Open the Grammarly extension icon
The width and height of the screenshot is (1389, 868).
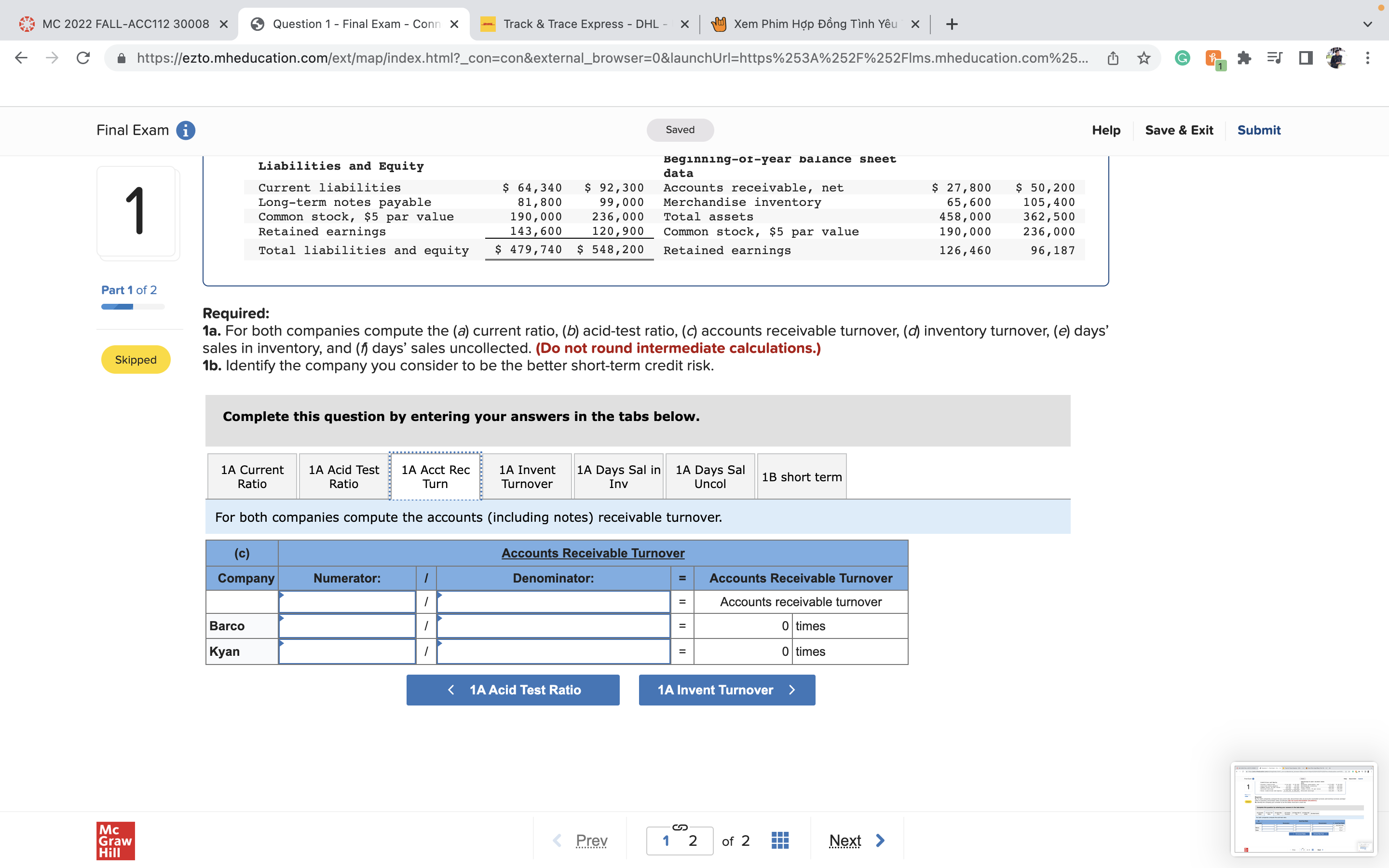[1182, 58]
